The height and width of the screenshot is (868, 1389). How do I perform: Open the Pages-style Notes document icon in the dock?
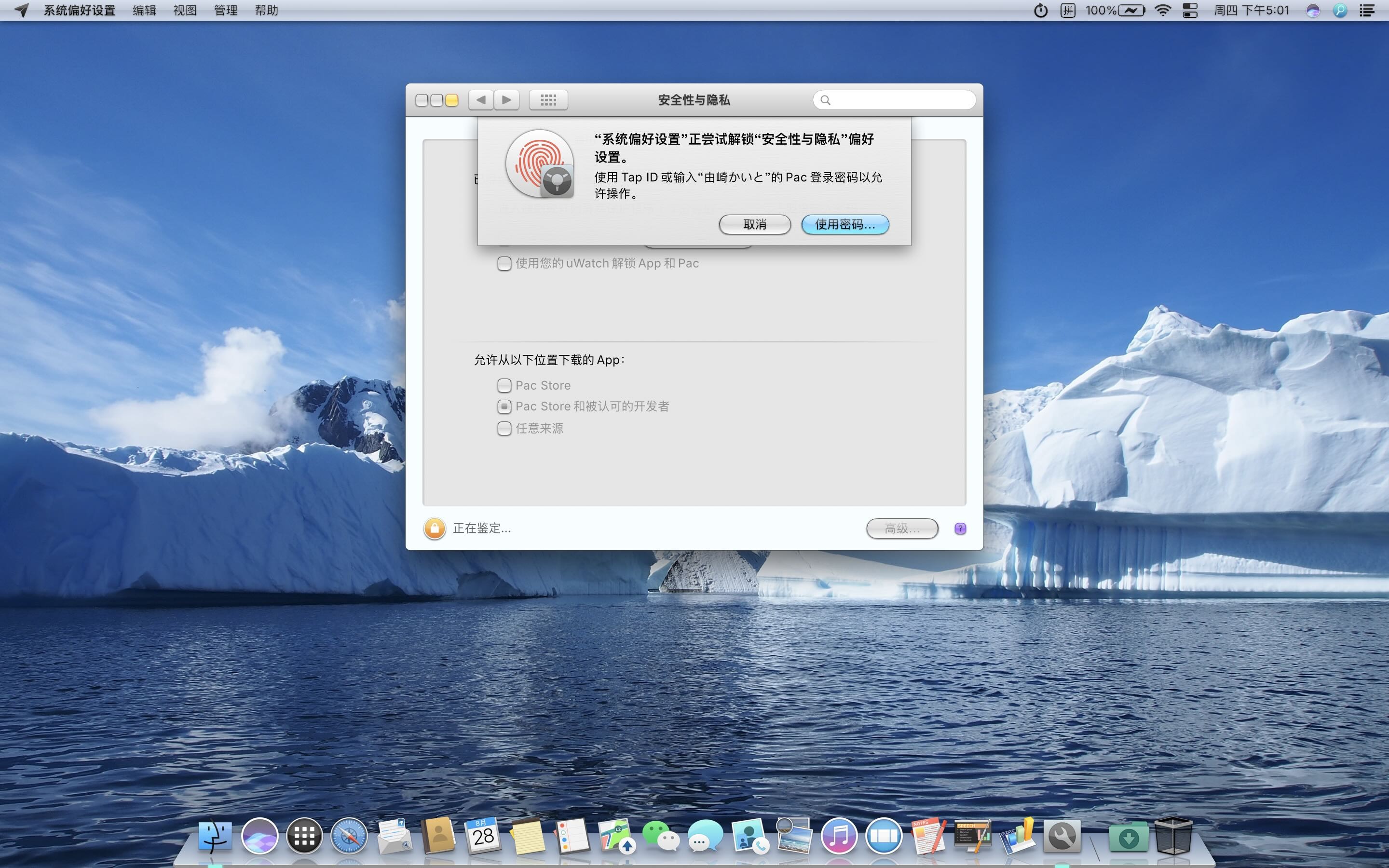pos(928,836)
